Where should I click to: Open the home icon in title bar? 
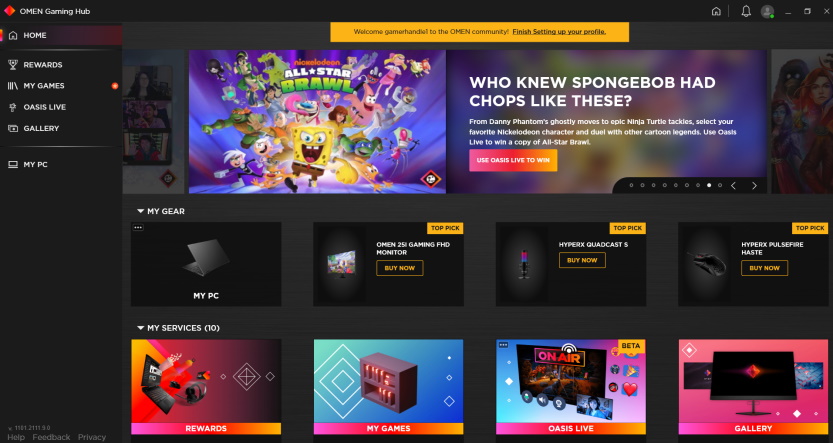pos(716,11)
